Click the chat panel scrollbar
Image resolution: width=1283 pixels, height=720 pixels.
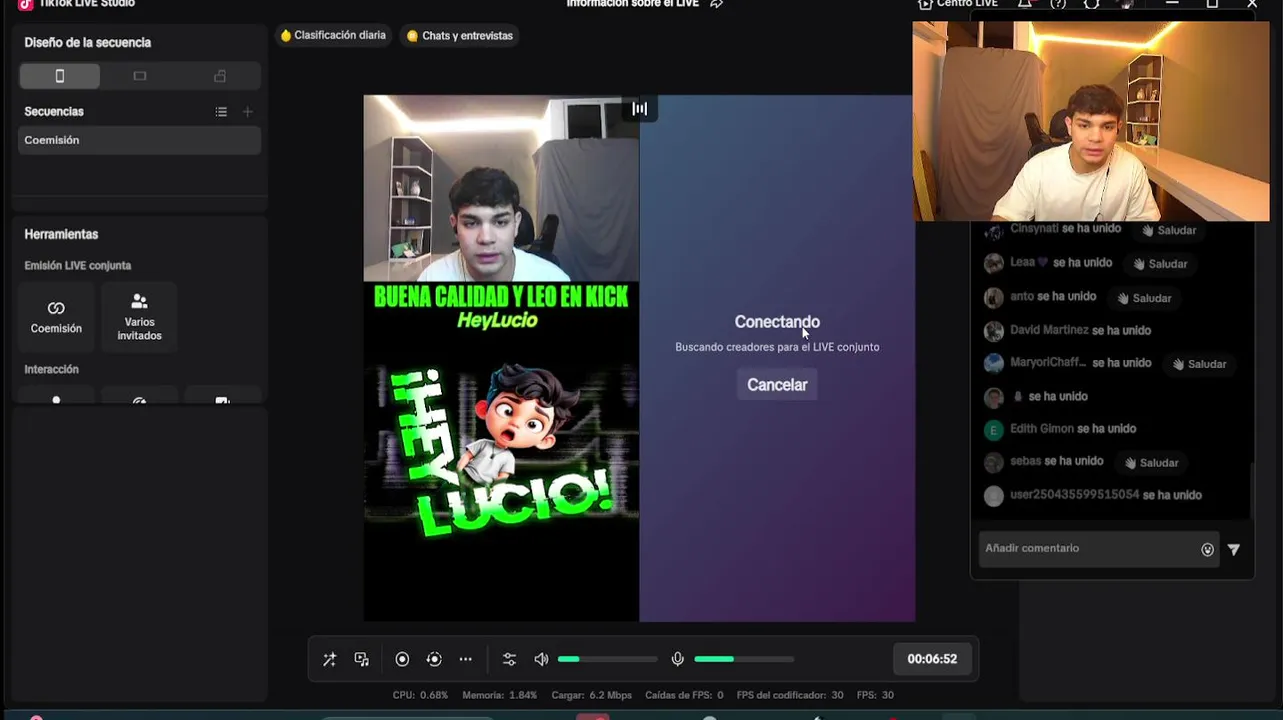pyautogui.click(x=1250, y=490)
